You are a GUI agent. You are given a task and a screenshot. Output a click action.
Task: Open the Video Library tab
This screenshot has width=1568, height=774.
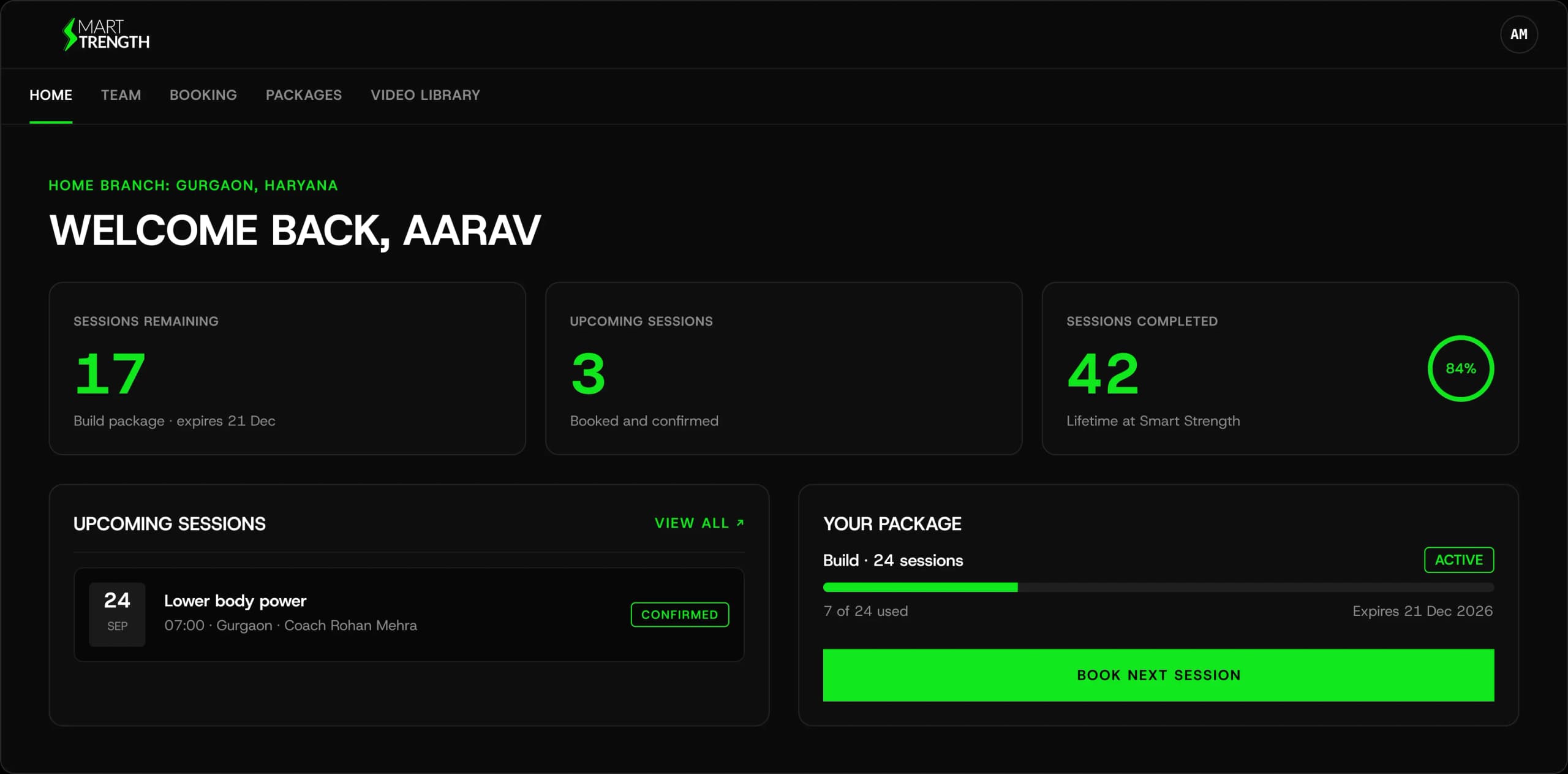[x=425, y=95]
